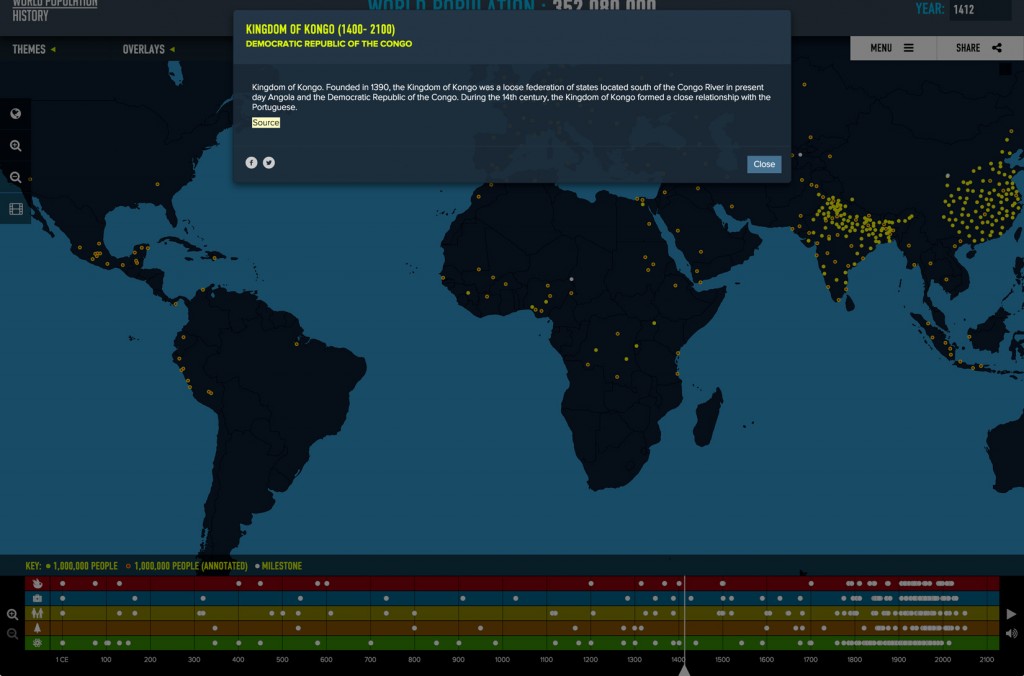Close the Kingdom of Kongo popup
Image resolution: width=1024 pixels, height=676 pixels.
click(x=763, y=164)
